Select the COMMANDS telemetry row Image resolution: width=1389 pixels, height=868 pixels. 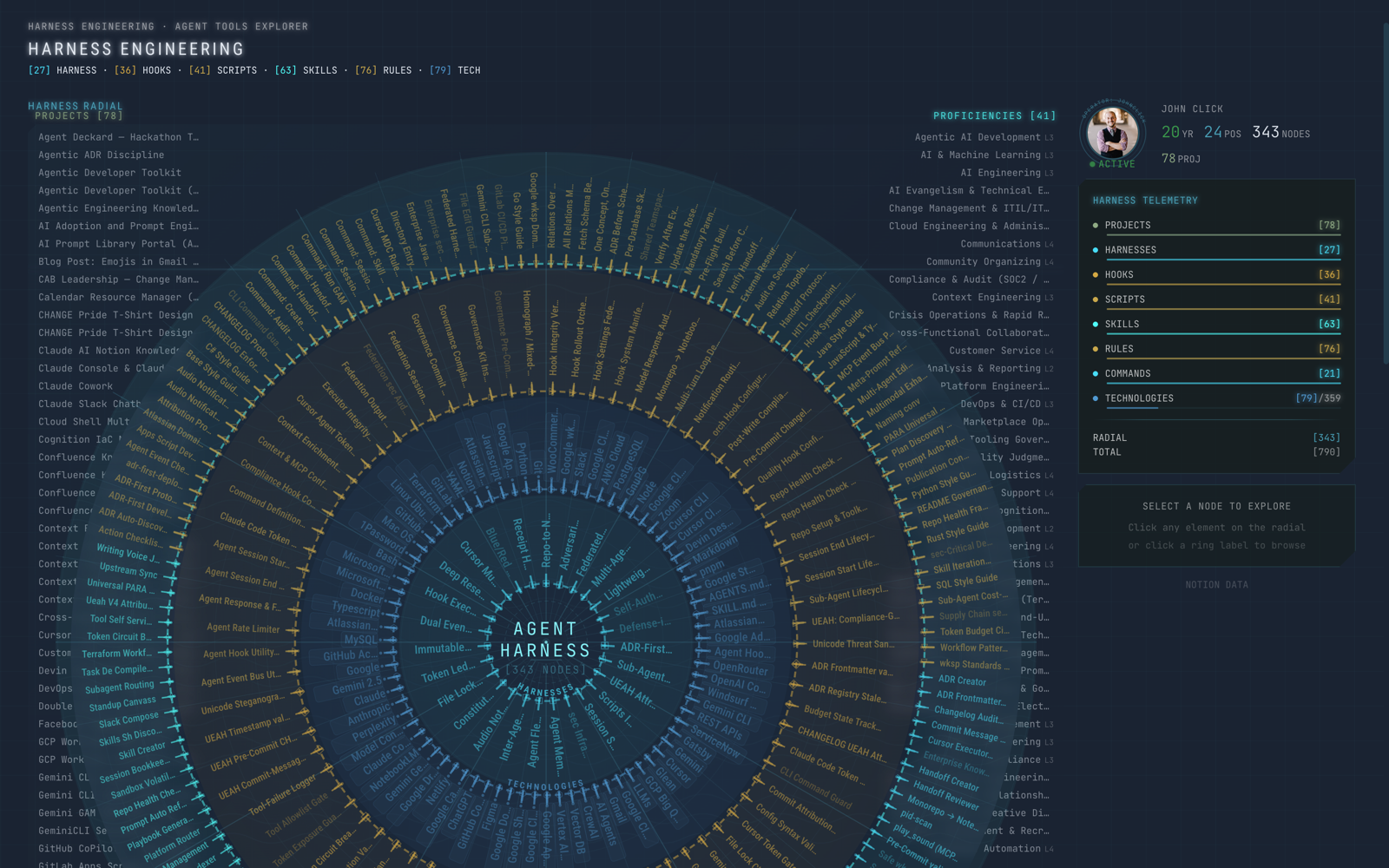(1216, 374)
